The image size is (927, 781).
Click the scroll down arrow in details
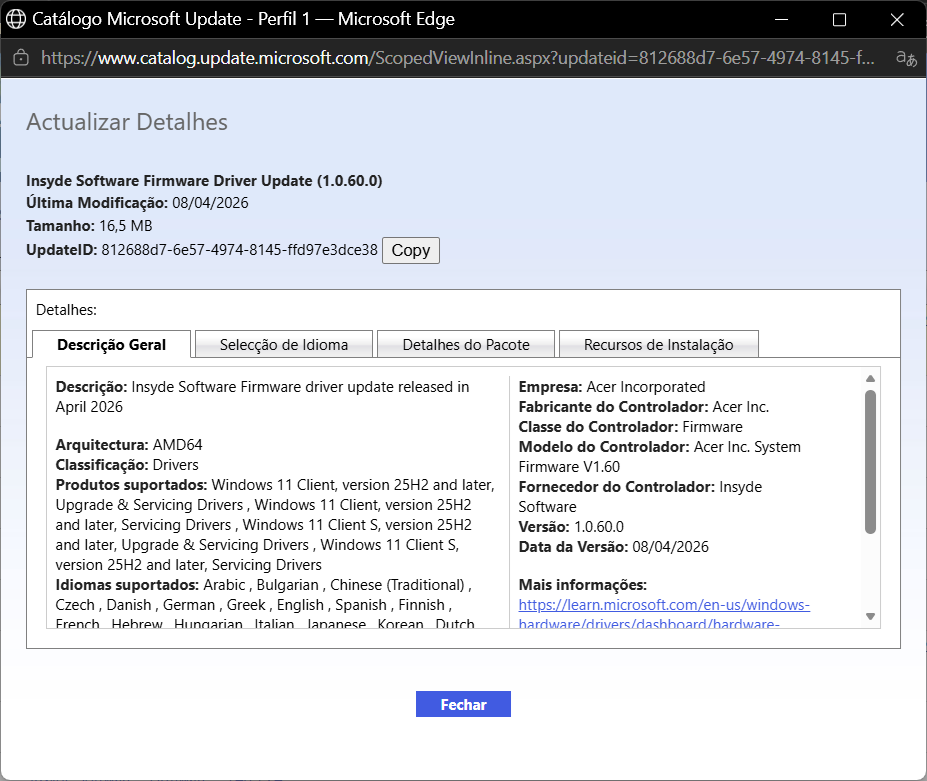[x=870, y=617]
